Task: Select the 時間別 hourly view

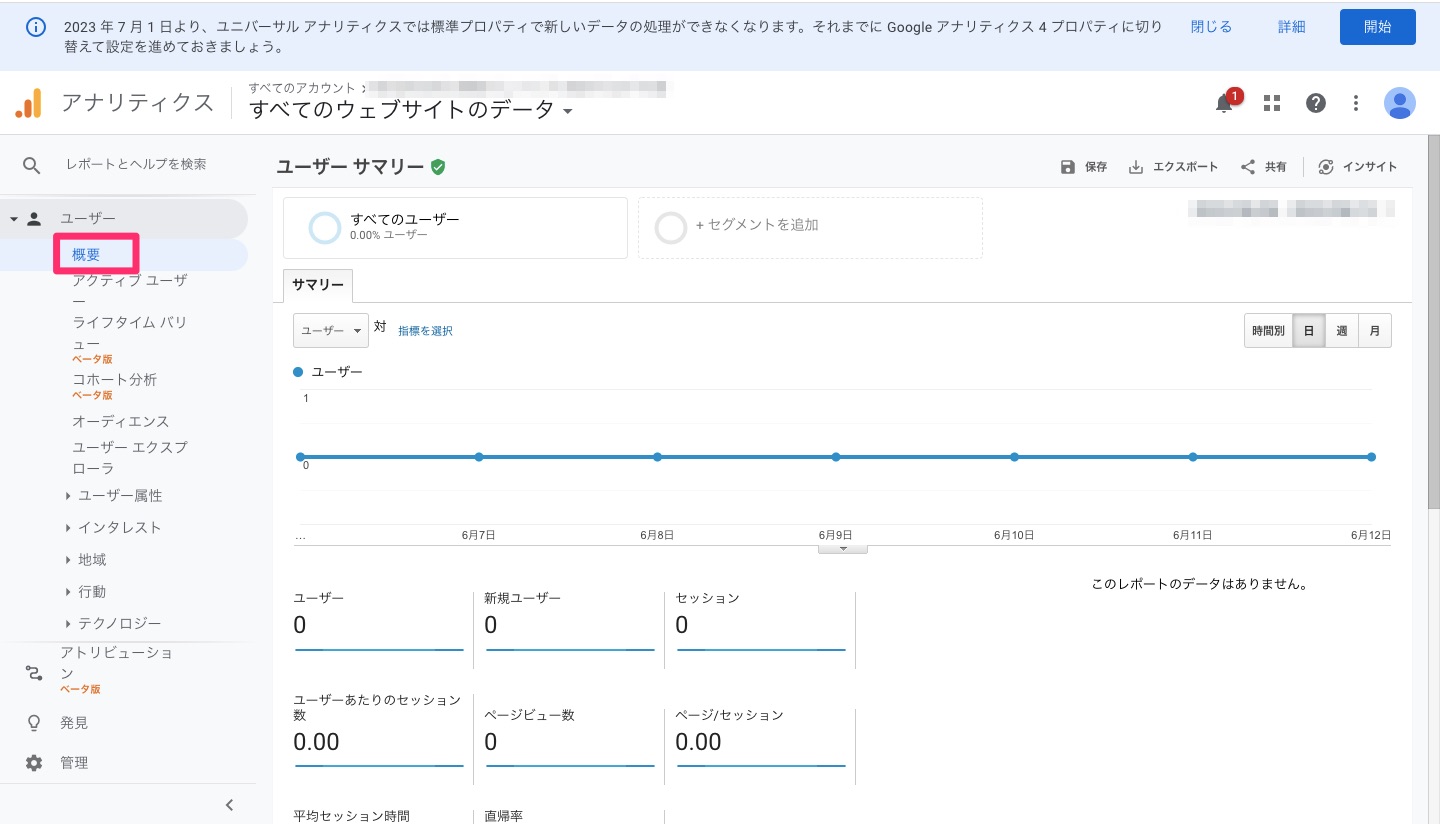Action: (x=1268, y=331)
